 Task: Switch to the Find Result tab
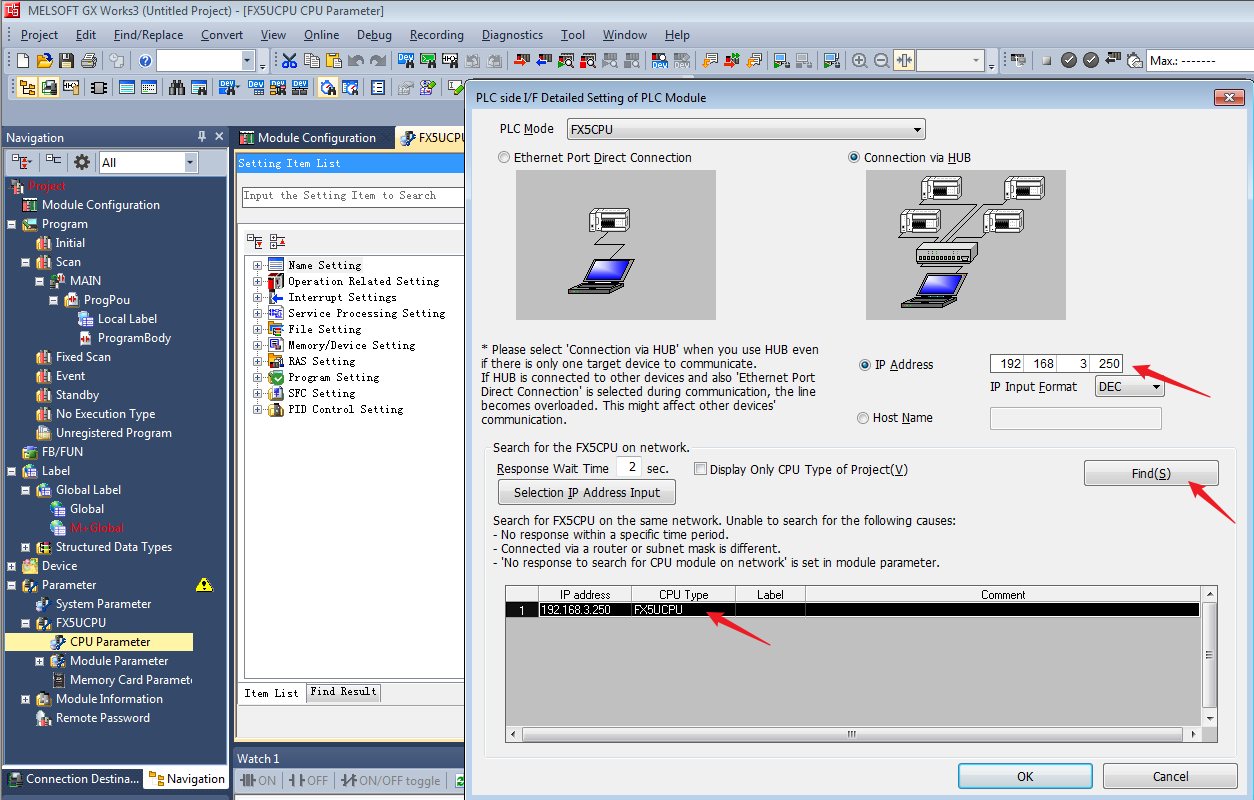point(343,692)
